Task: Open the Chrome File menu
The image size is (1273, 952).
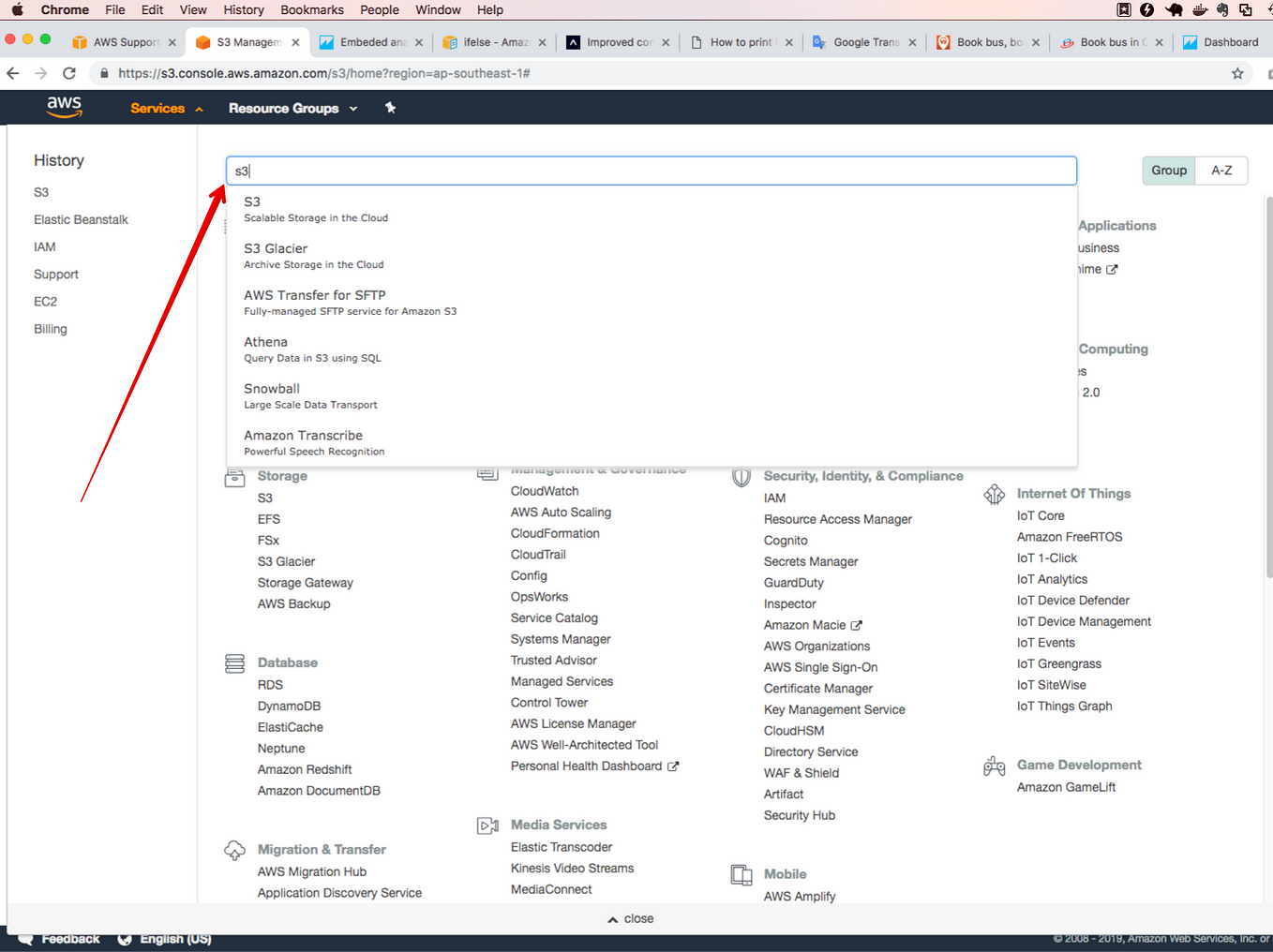Action: pyautogui.click(x=115, y=9)
